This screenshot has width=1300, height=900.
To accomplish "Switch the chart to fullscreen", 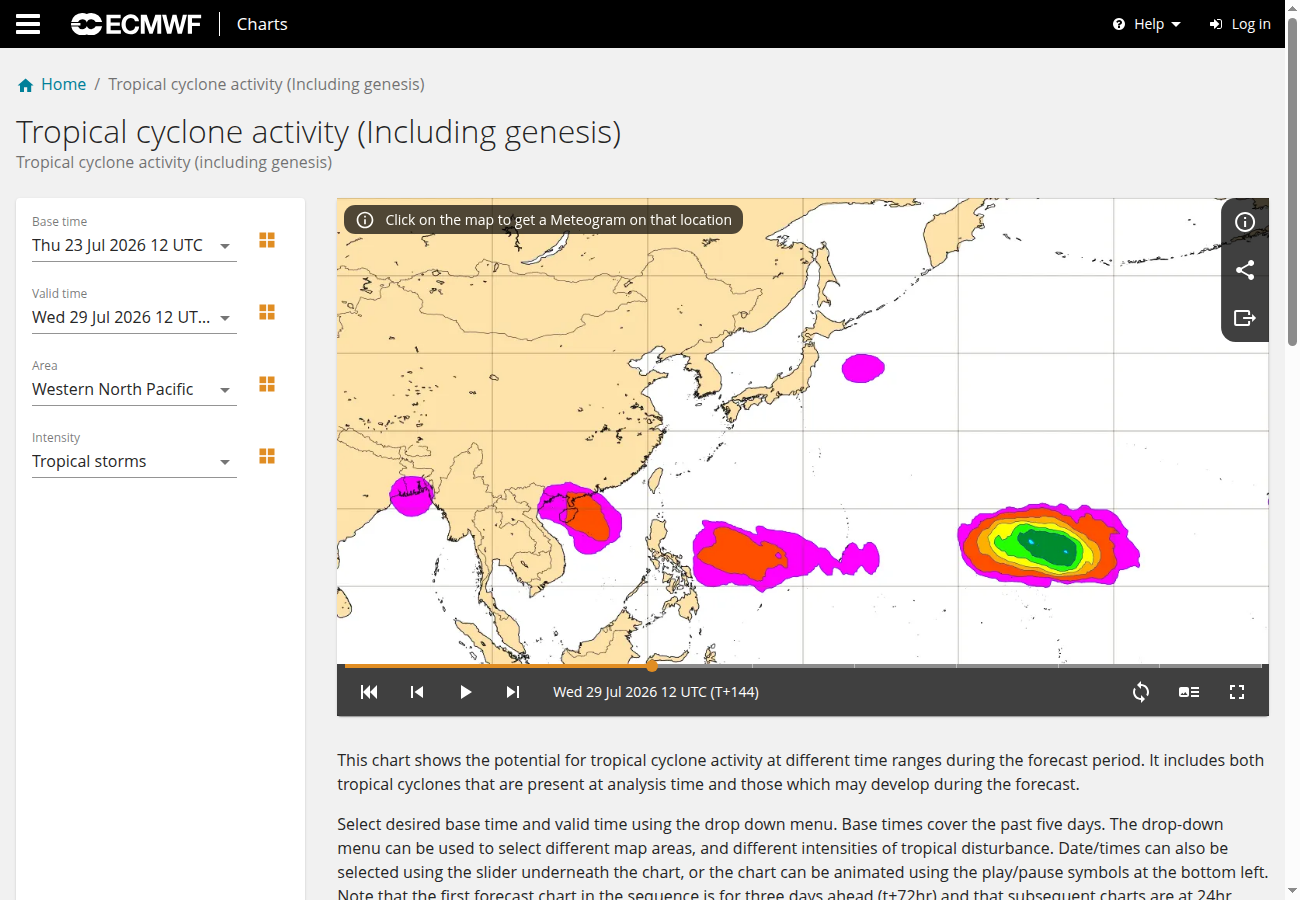I will click(1237, 692).
